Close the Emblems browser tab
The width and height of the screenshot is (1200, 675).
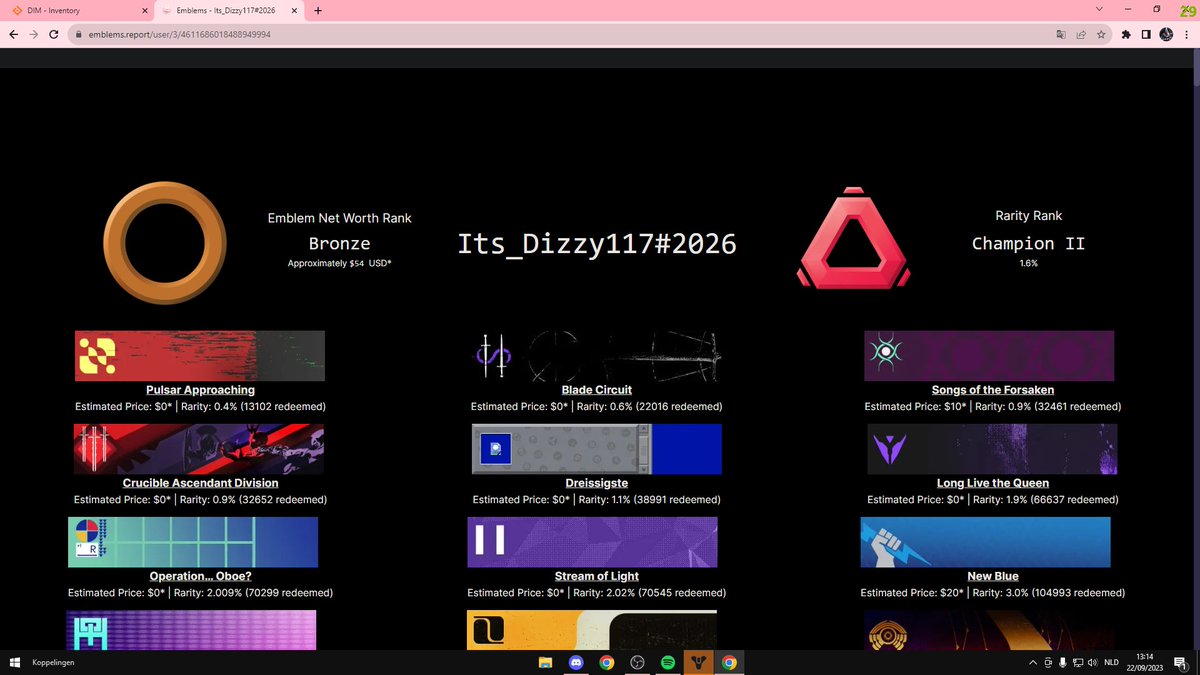click(x=295, y=11)
